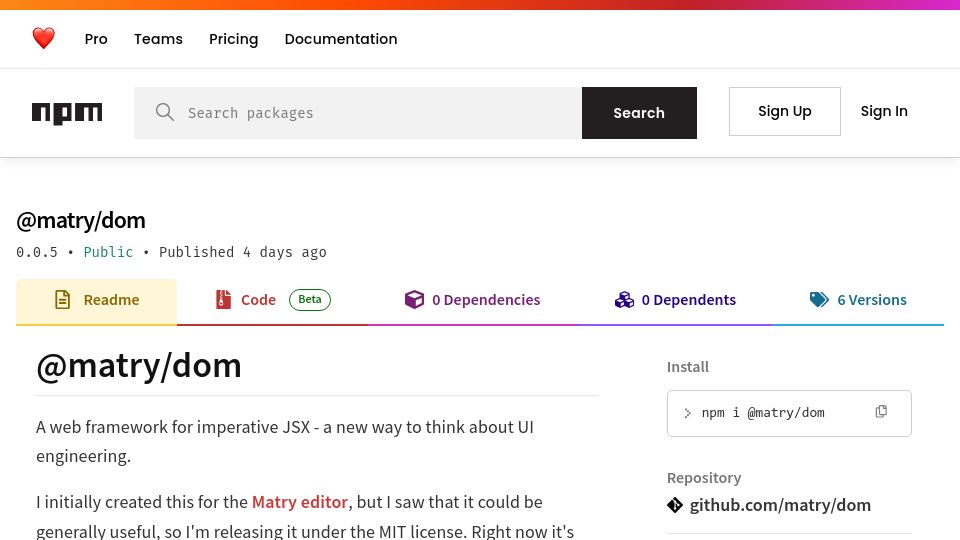Image resolution: width=960 pixels, height=540 pixels.
Task: View the 6 Versions tab
Action: click(858, 300)
